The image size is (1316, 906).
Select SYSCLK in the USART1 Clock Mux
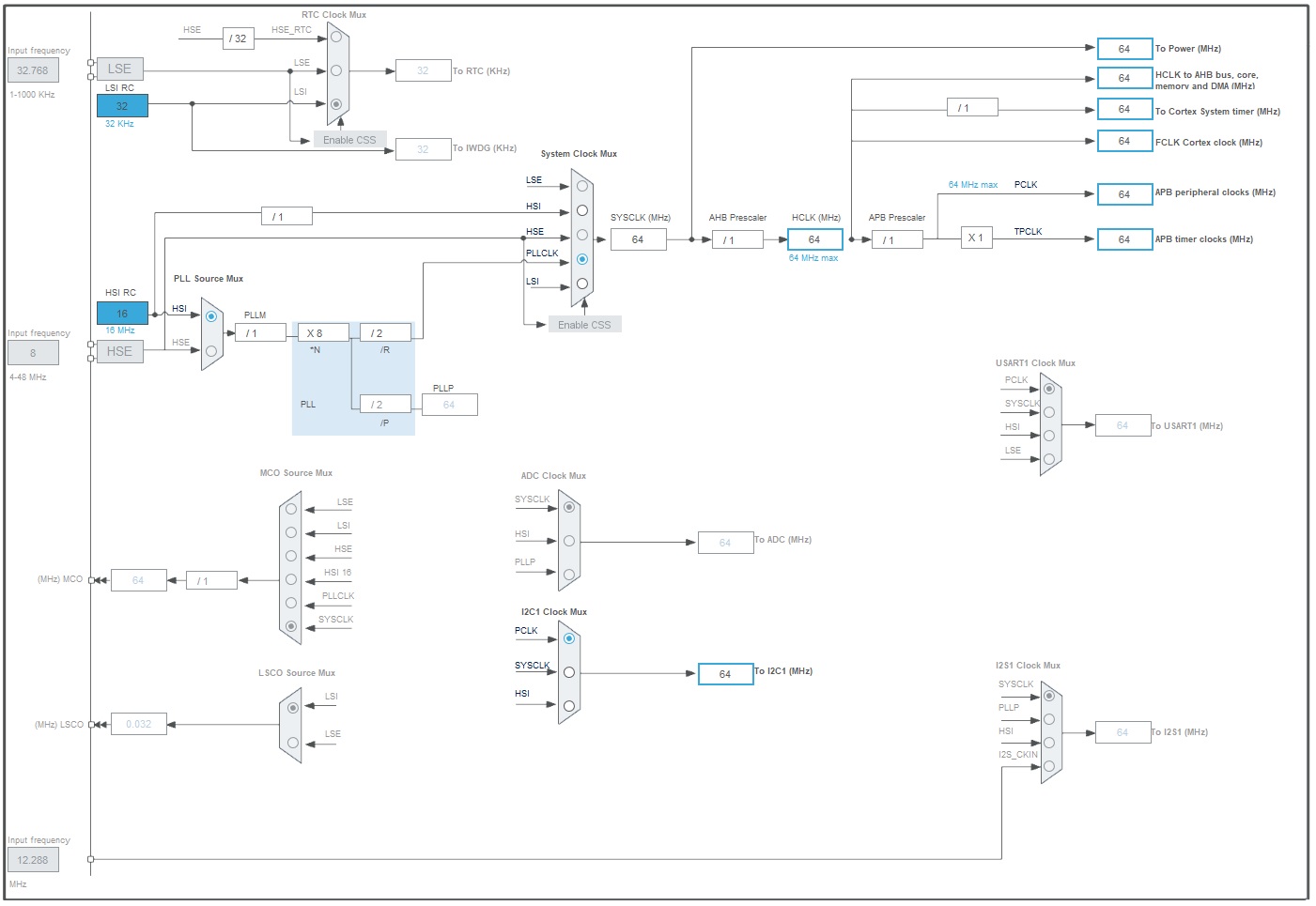click(1049, 412)
